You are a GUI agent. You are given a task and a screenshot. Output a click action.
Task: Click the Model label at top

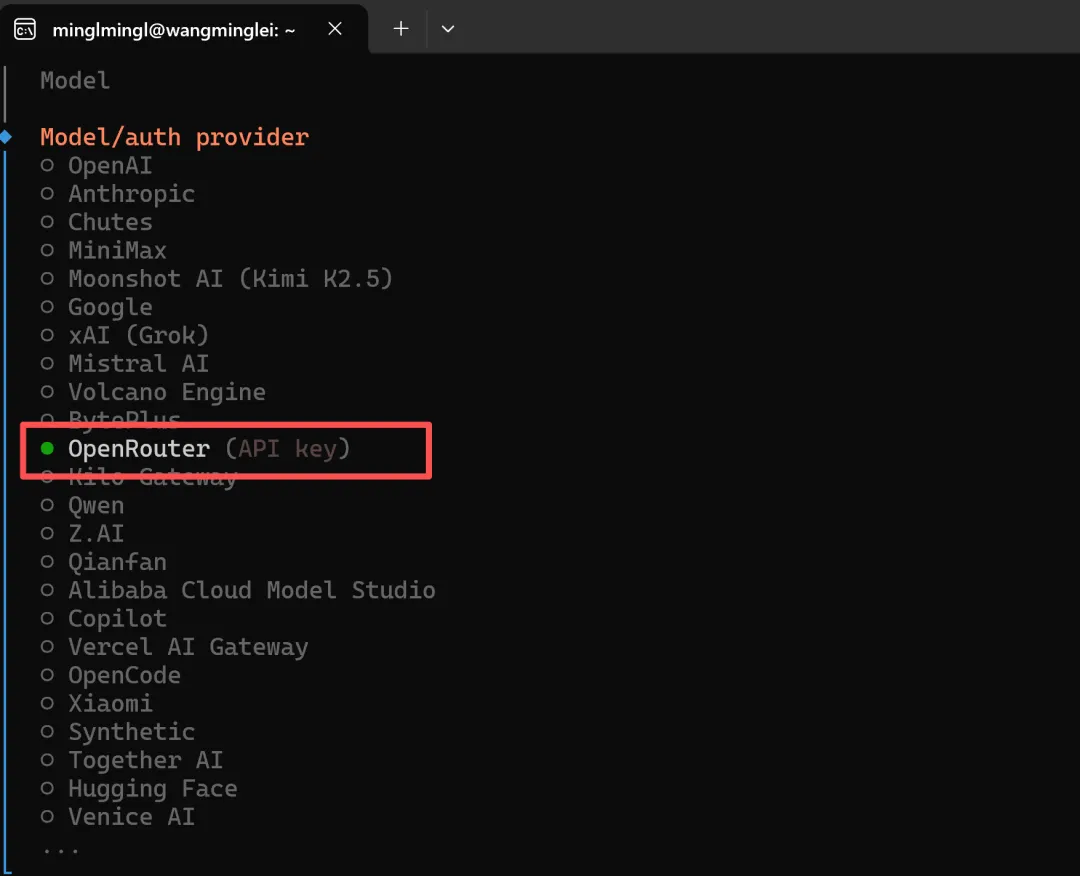click(x=75, y=81)
